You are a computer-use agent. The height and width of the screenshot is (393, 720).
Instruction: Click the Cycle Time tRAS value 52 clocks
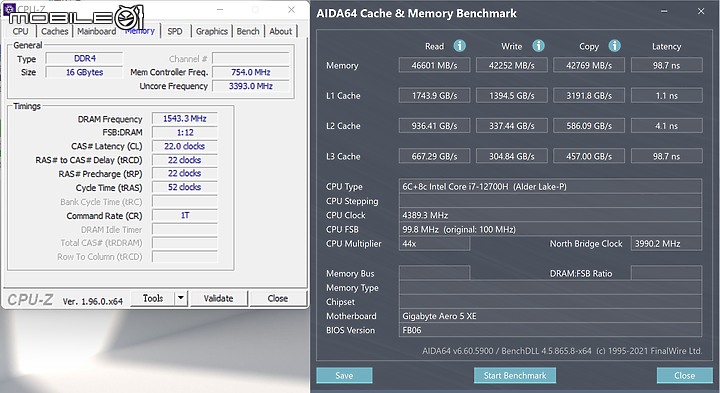(x=185, y=187)
